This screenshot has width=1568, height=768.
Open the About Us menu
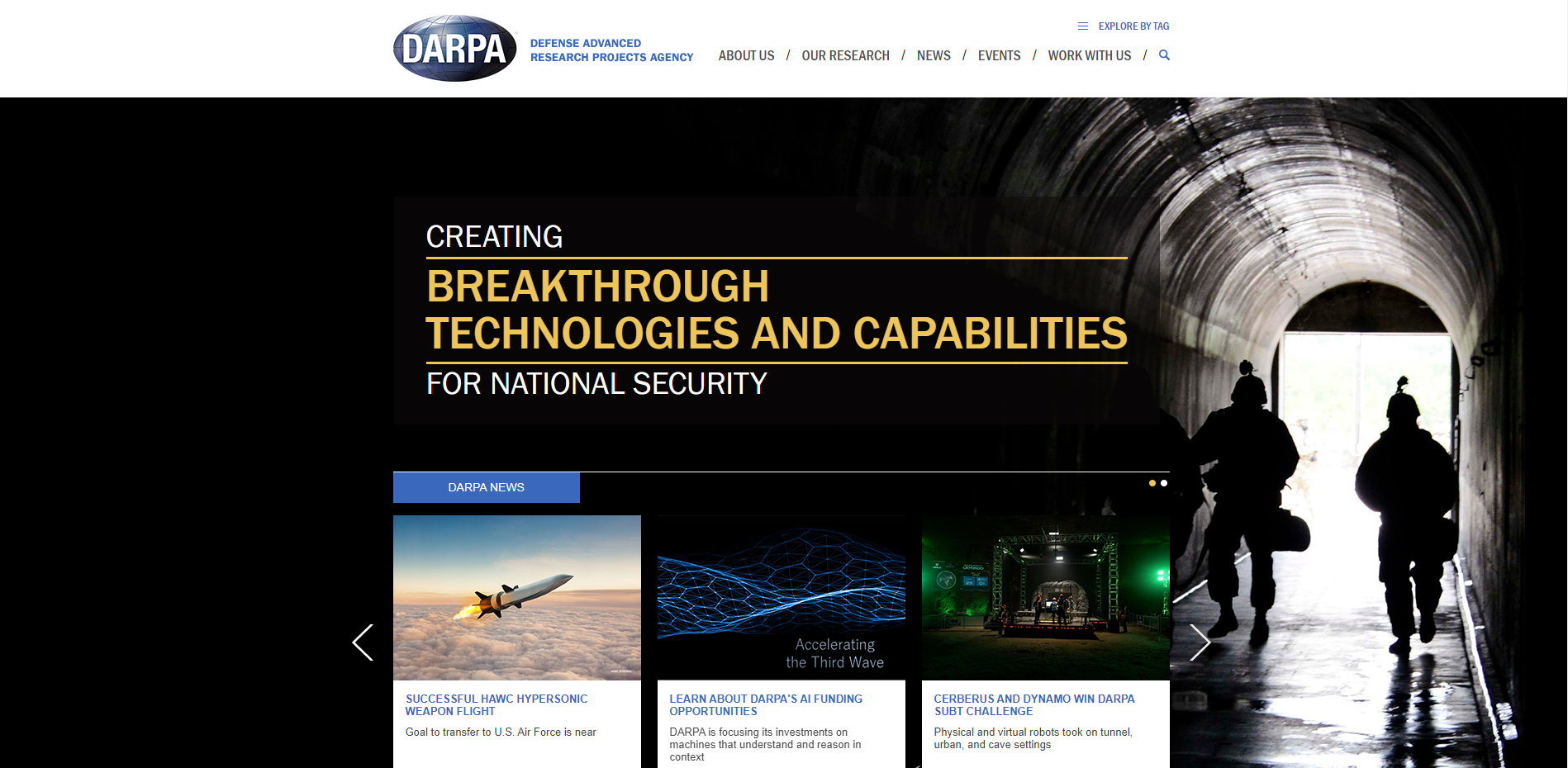tap(746, 55)
